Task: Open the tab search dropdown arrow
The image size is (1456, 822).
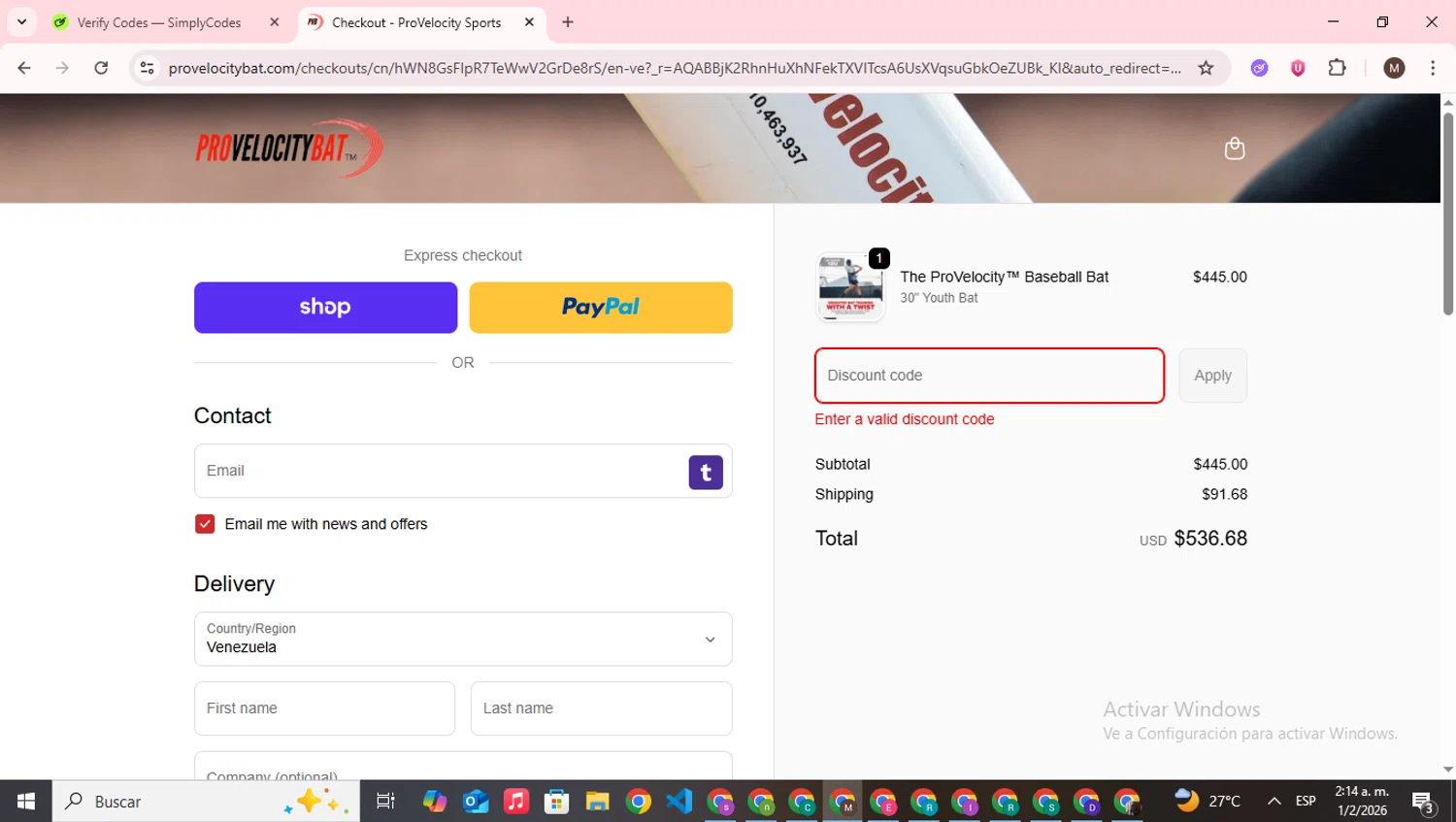Action: 21,22
